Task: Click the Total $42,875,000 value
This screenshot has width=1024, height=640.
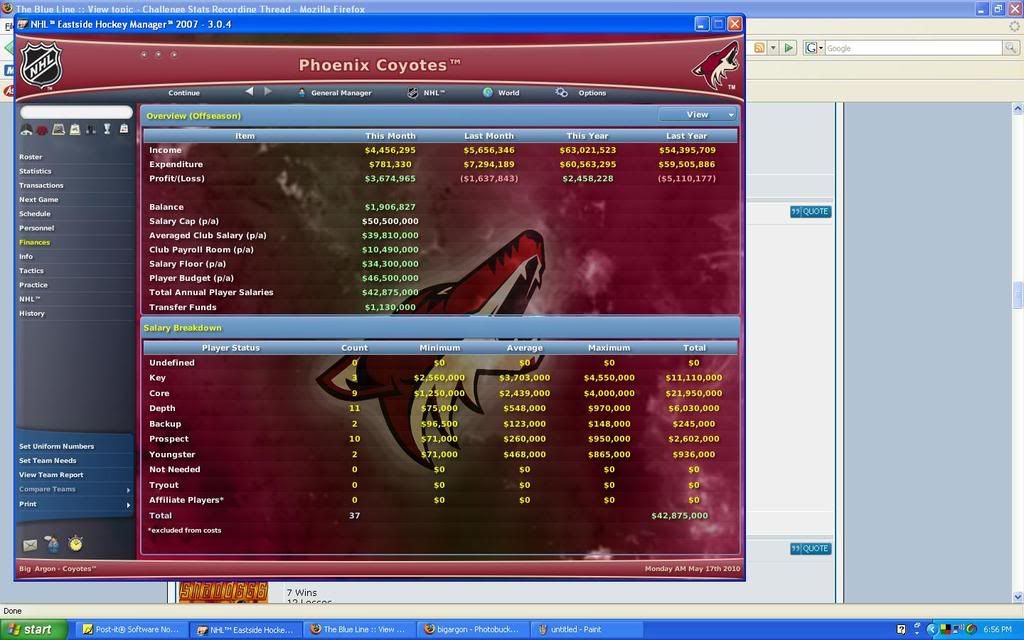Action: point(679,516)
